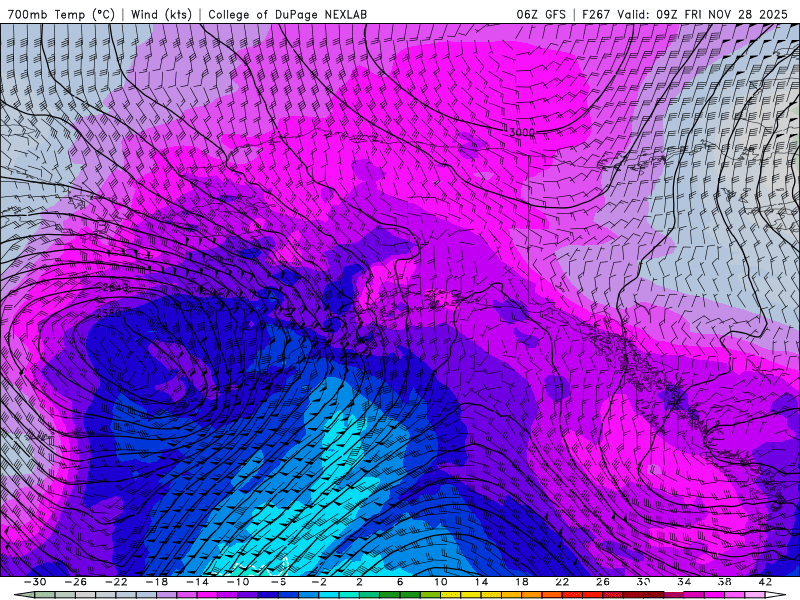The image size is (800, 600).
Task: Click the -26 colorbar scale value
Action: [76, 582]
